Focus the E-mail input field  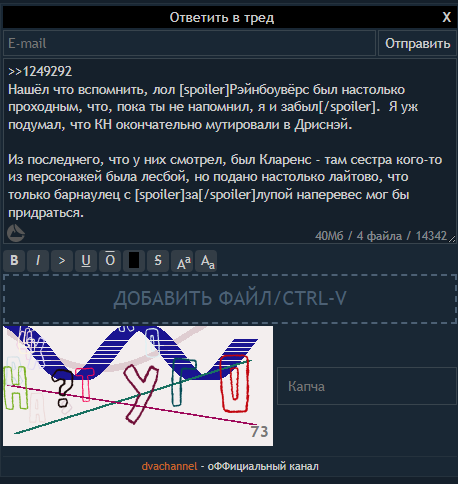click(x=189, y=43)
